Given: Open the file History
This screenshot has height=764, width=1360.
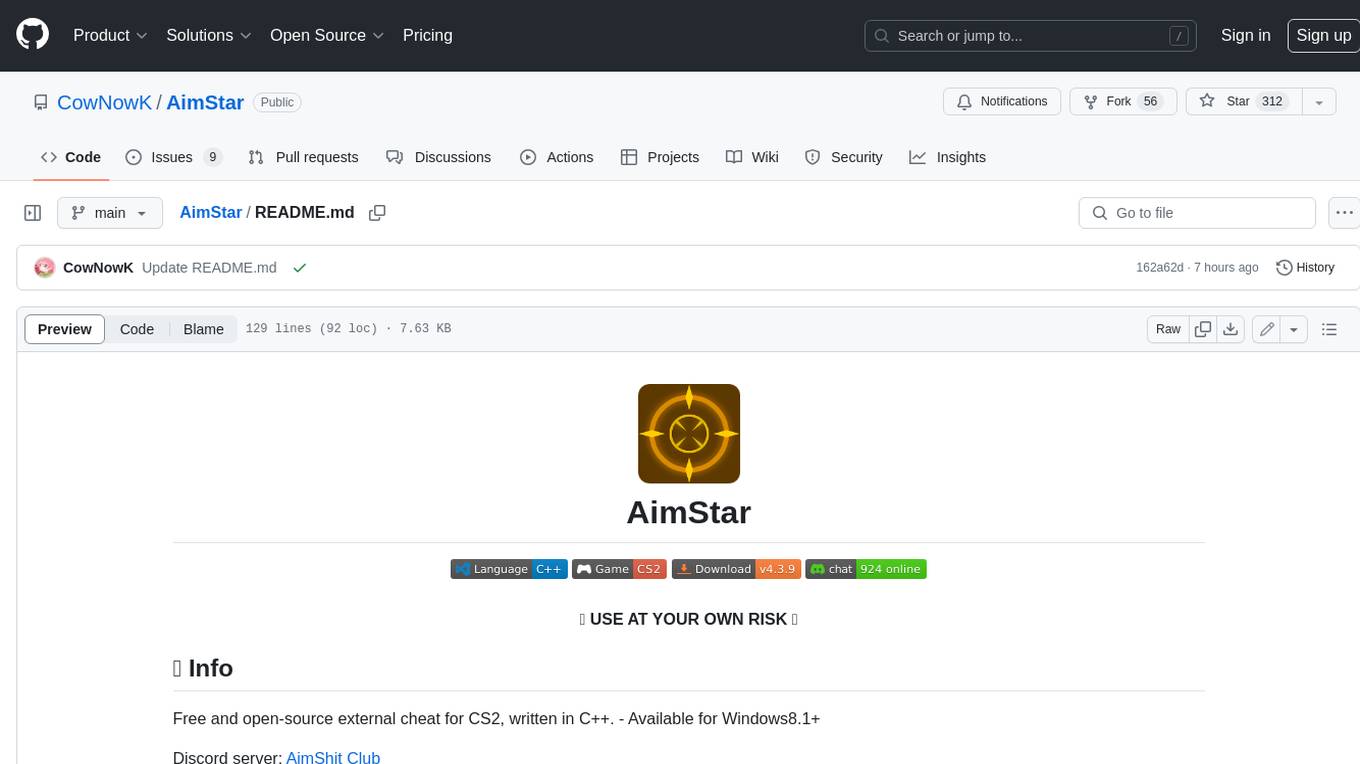Looking at the screenshot, I should (1305, 268).
